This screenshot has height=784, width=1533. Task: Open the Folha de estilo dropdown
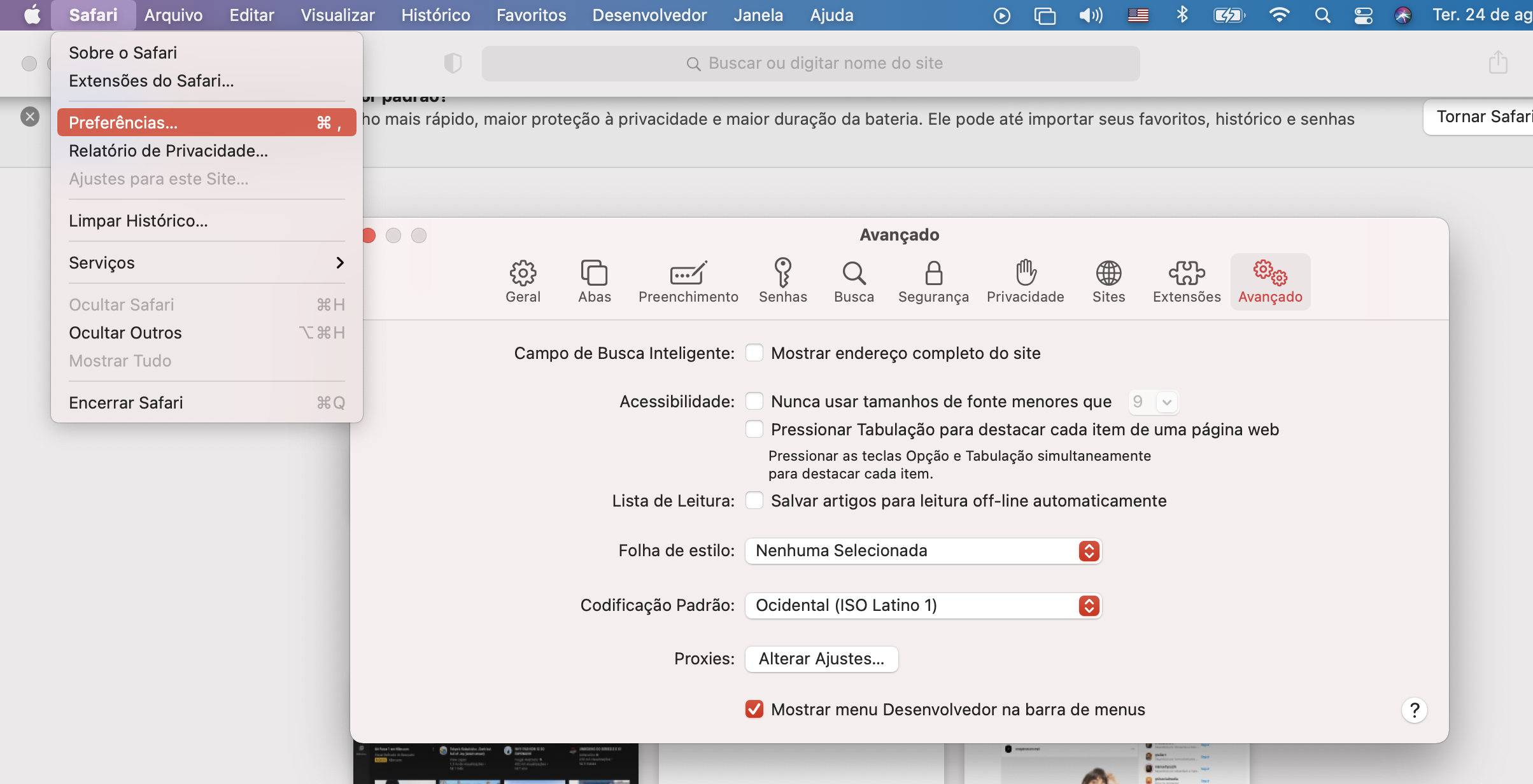[923, 550]
